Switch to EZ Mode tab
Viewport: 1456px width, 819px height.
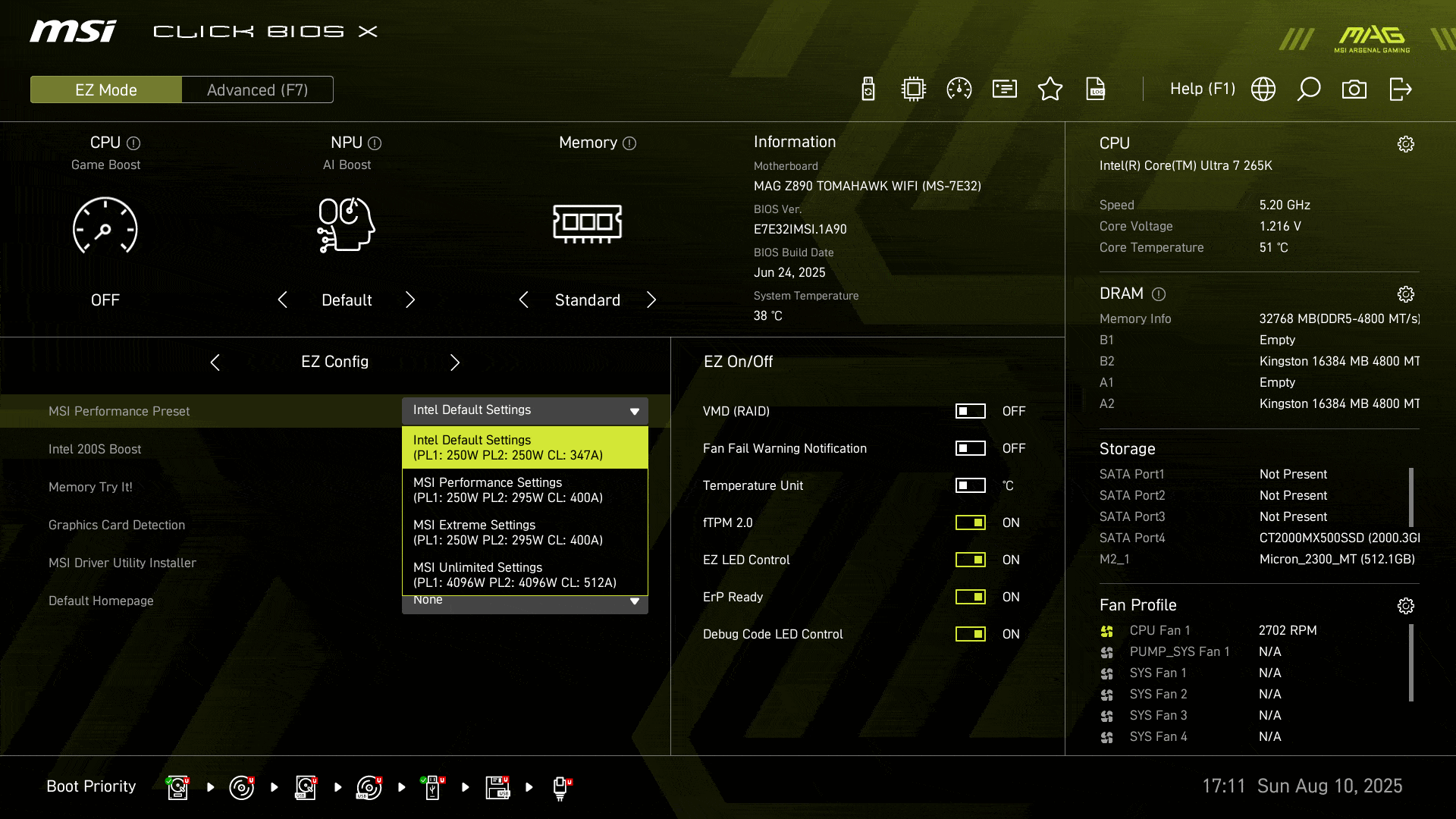(106, 89)
